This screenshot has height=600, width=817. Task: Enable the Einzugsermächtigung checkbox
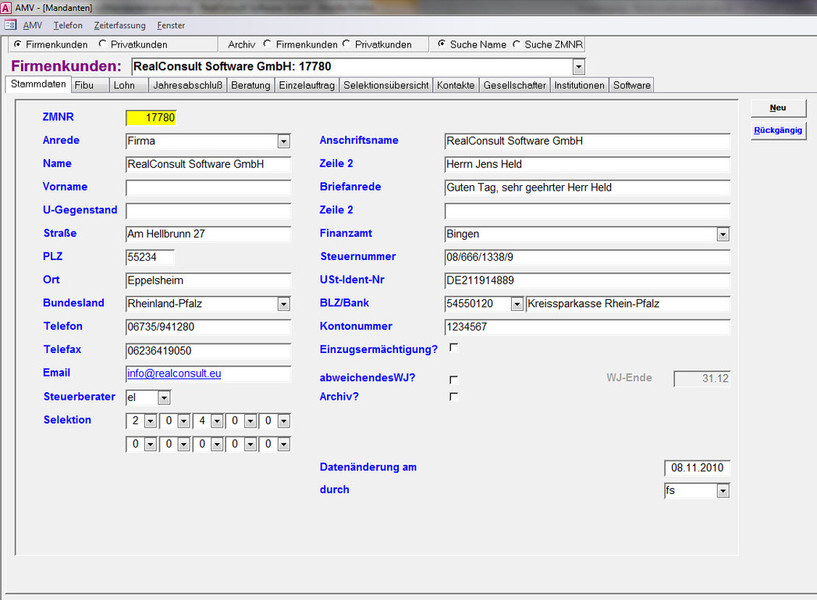454,347
